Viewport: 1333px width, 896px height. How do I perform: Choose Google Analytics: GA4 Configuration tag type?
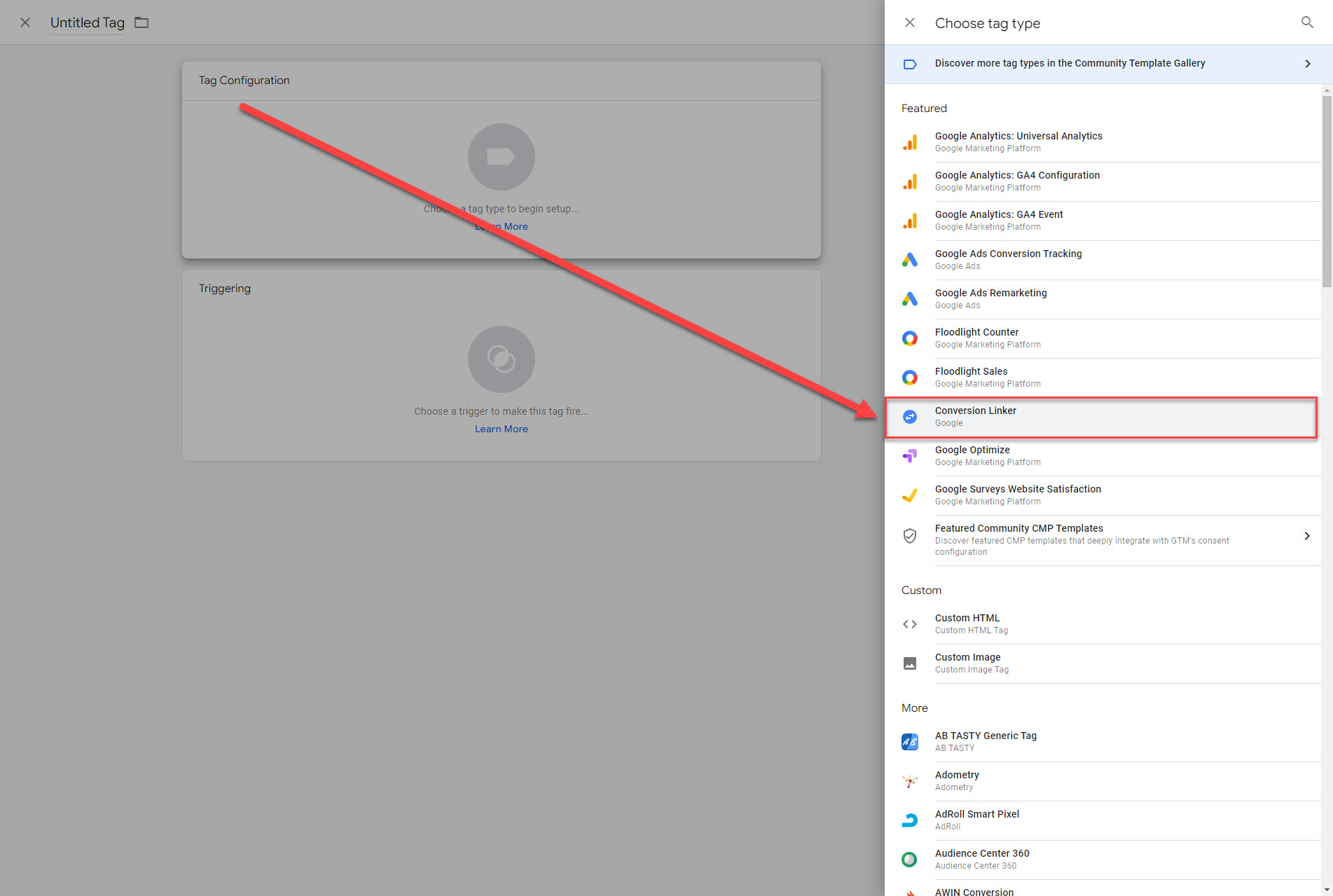pos(1016,176)
